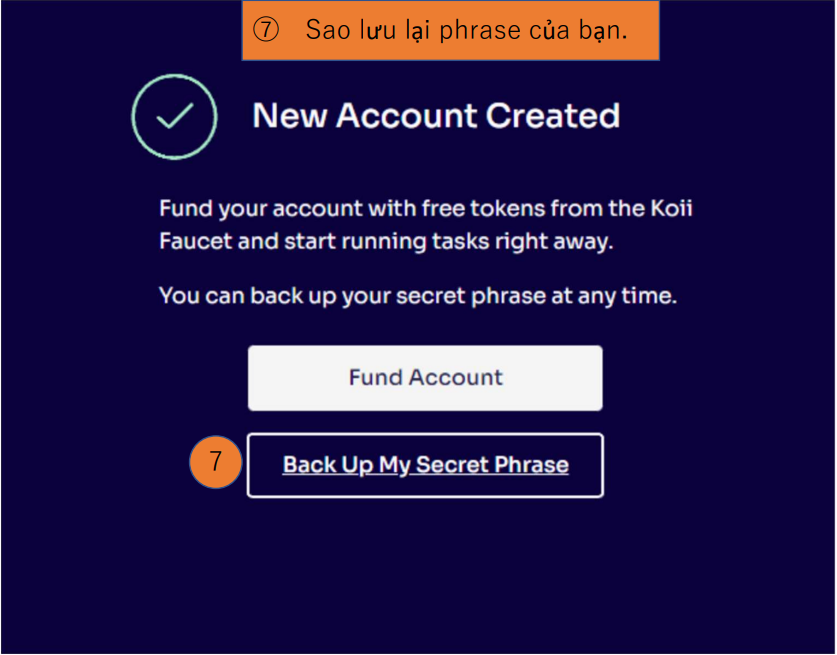Click the orange number 7 badge
Image resolution: width=837 pixels, height=655 pixels.
click(215, 464)
